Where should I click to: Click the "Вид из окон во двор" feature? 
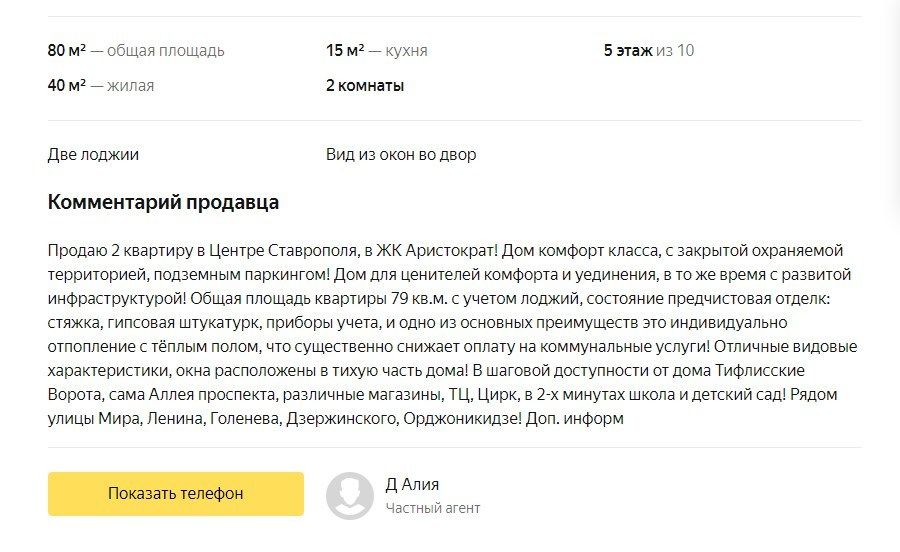tap(401, 154)
